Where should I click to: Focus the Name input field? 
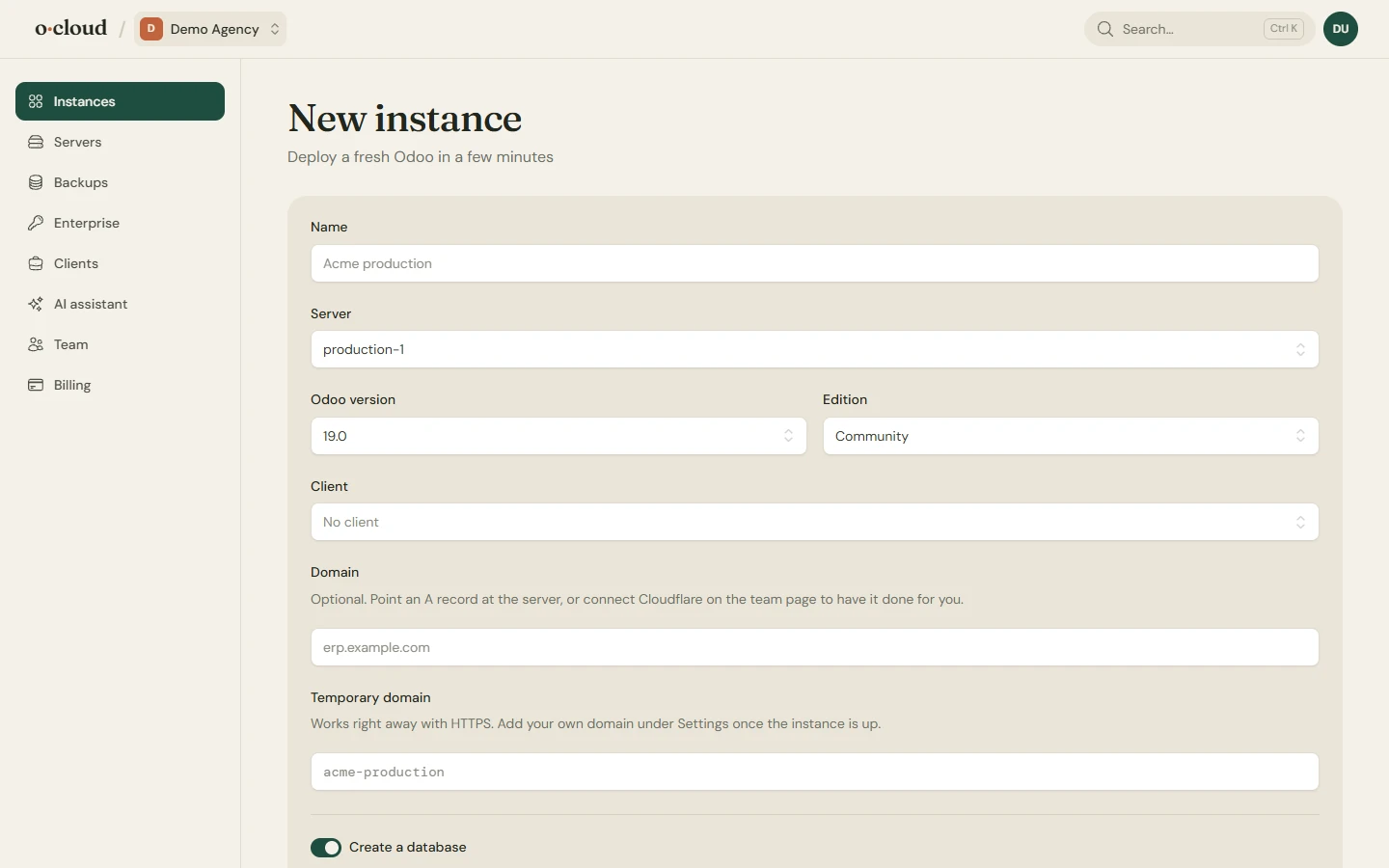(814, 263)
